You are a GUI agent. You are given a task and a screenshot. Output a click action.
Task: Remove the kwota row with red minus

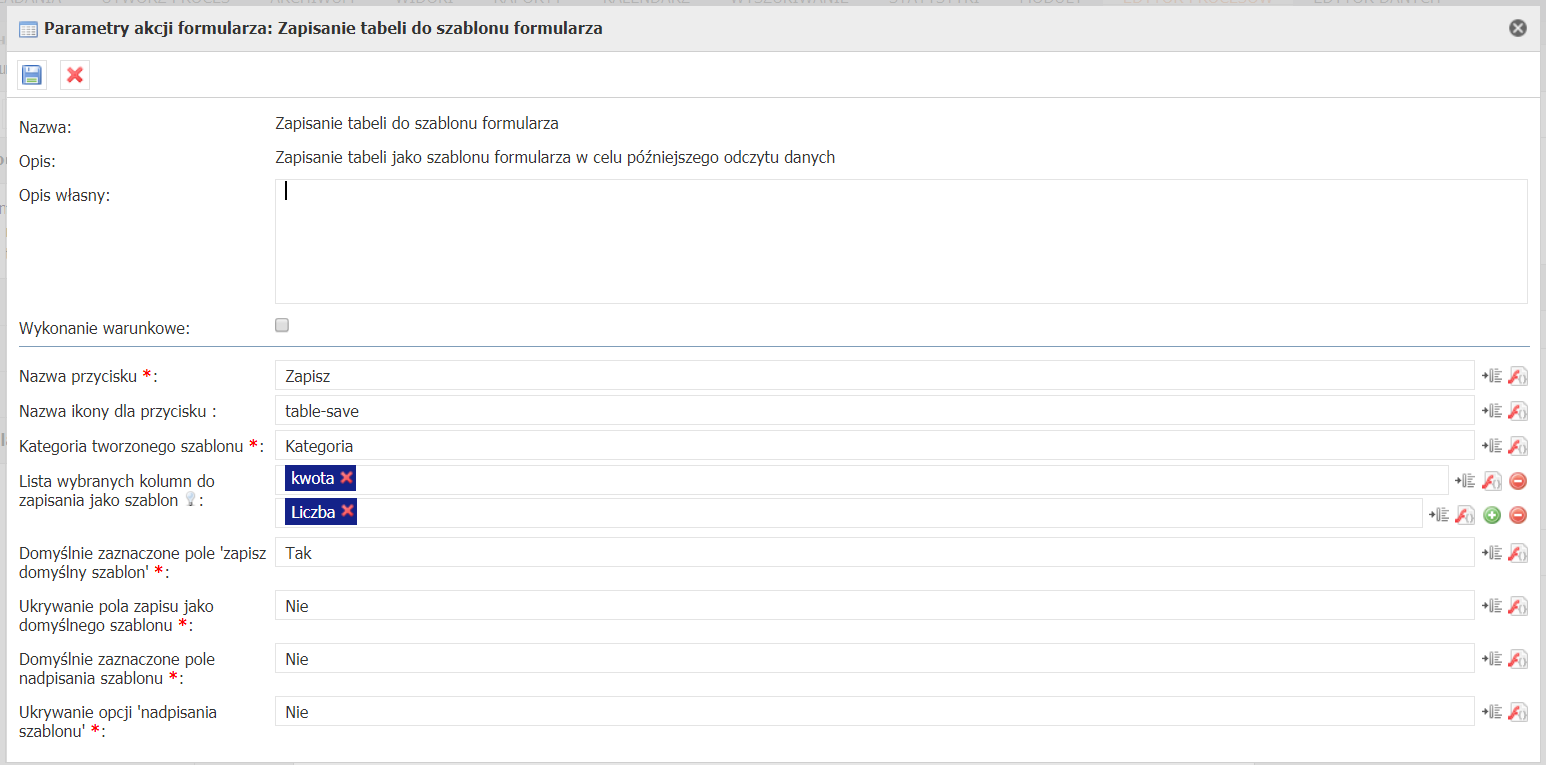(1518, 481)
